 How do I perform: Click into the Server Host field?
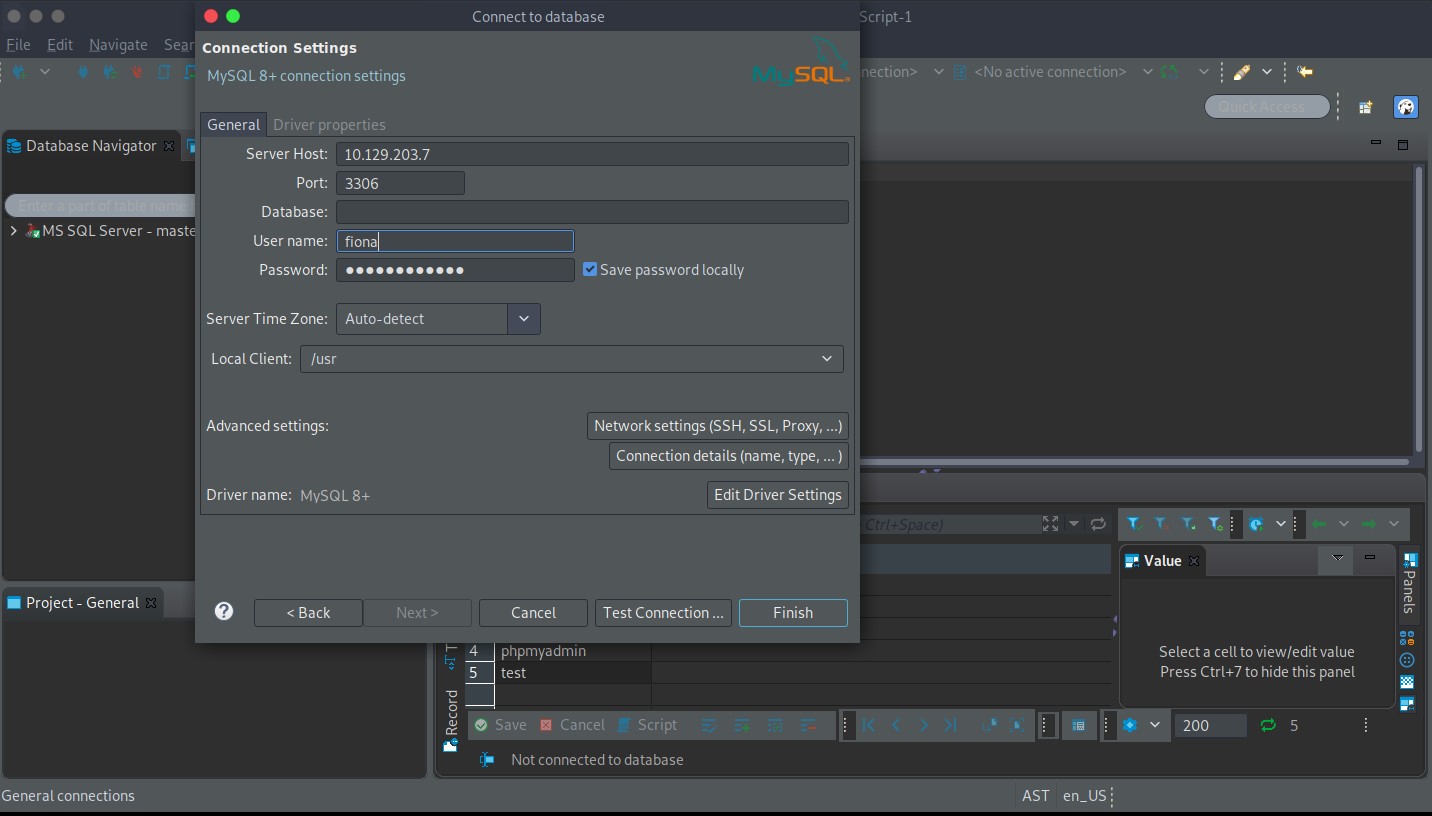[592, 154]
